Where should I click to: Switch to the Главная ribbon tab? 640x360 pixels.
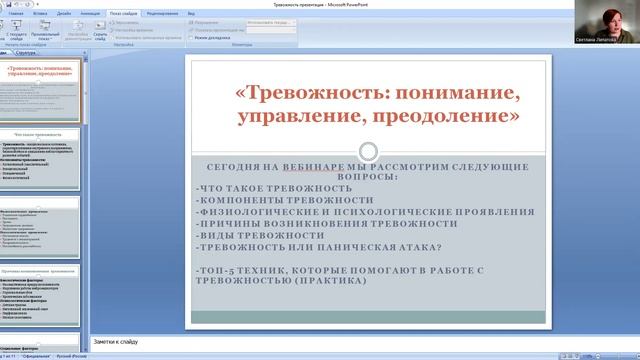click(16, 13)
